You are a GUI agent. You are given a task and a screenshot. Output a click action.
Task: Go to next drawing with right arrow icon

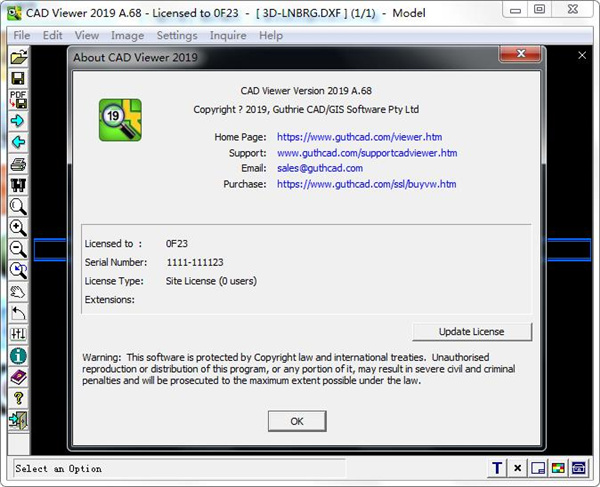(18, 121)
